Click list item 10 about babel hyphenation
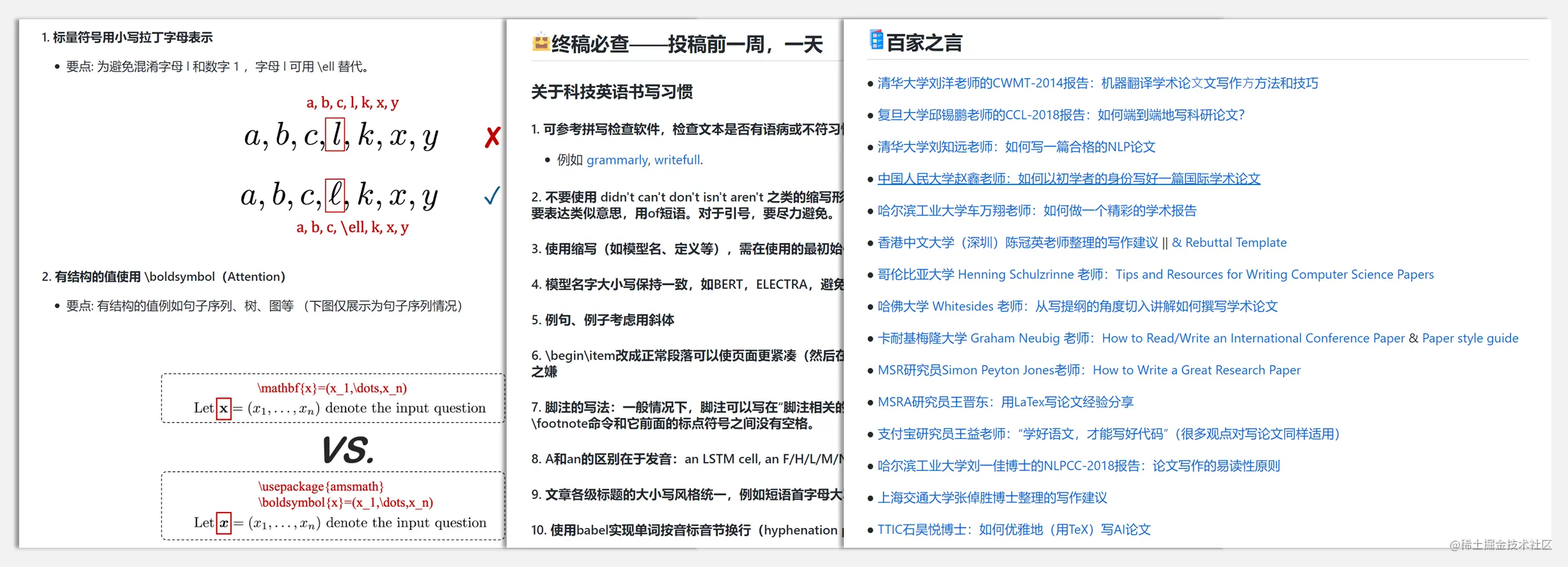Image resolution: width=1568 pixels, height=567 pixels. (687, 530)
